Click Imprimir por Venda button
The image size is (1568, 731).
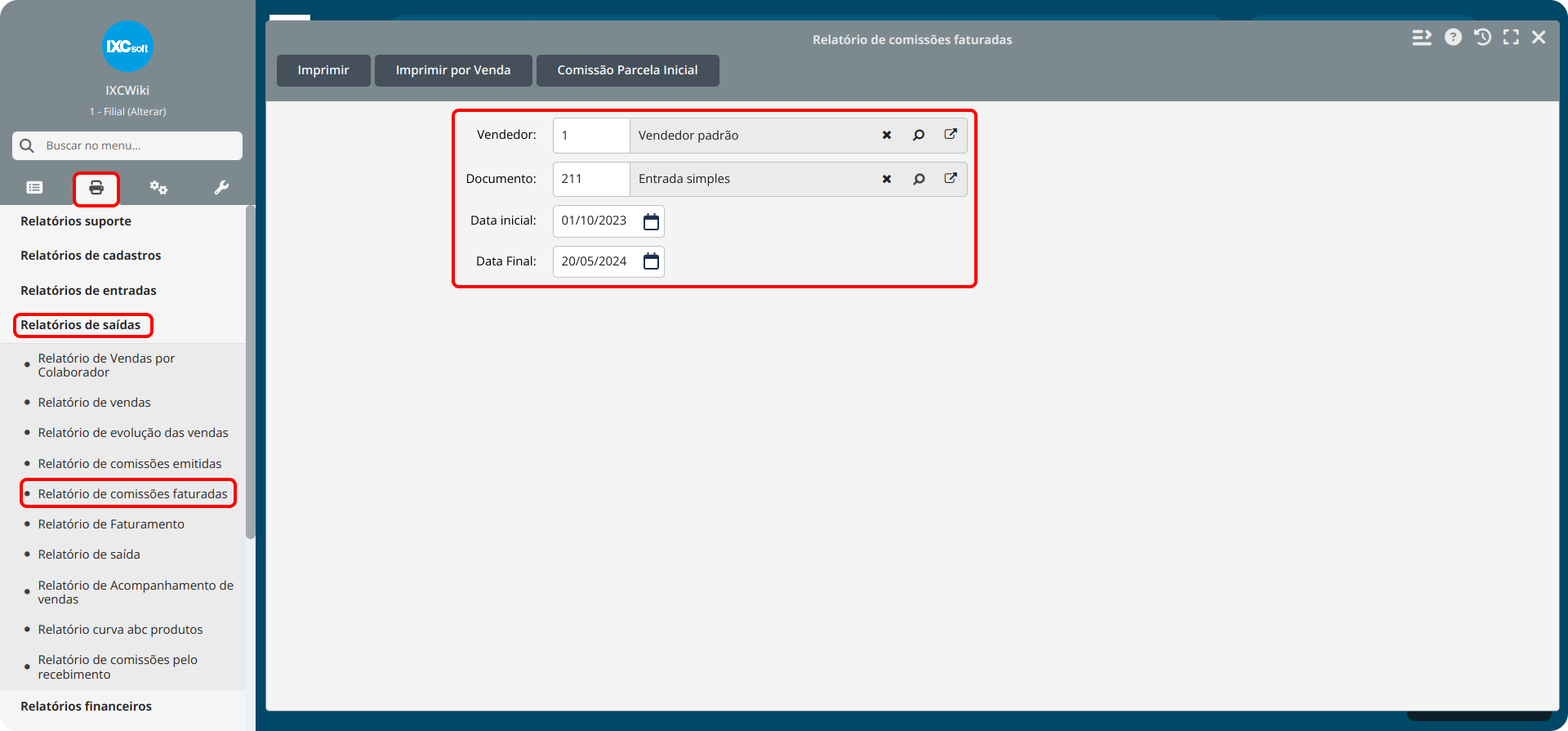453,70
